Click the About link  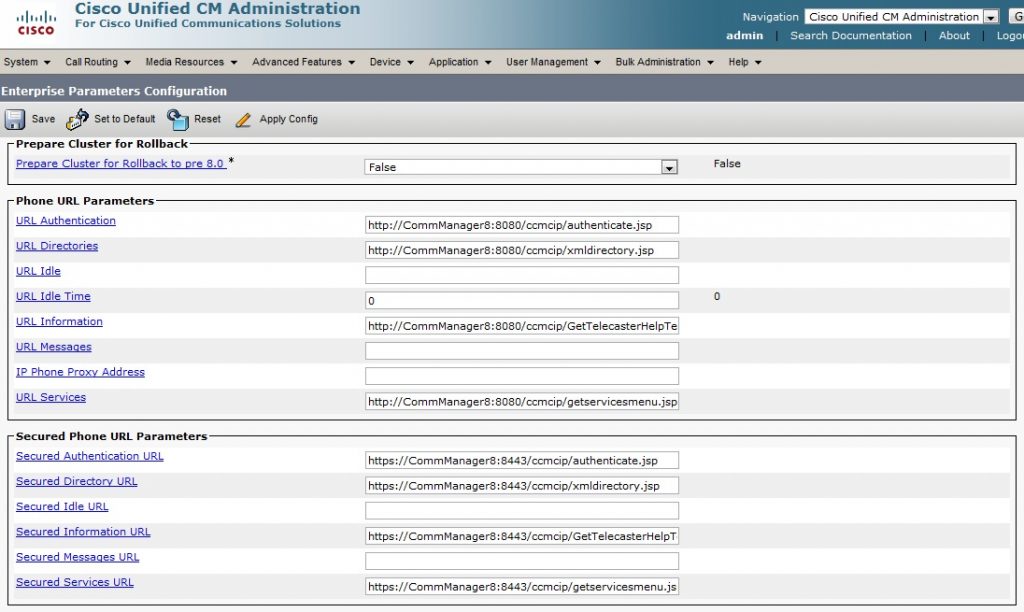click(x=954, y=35)
